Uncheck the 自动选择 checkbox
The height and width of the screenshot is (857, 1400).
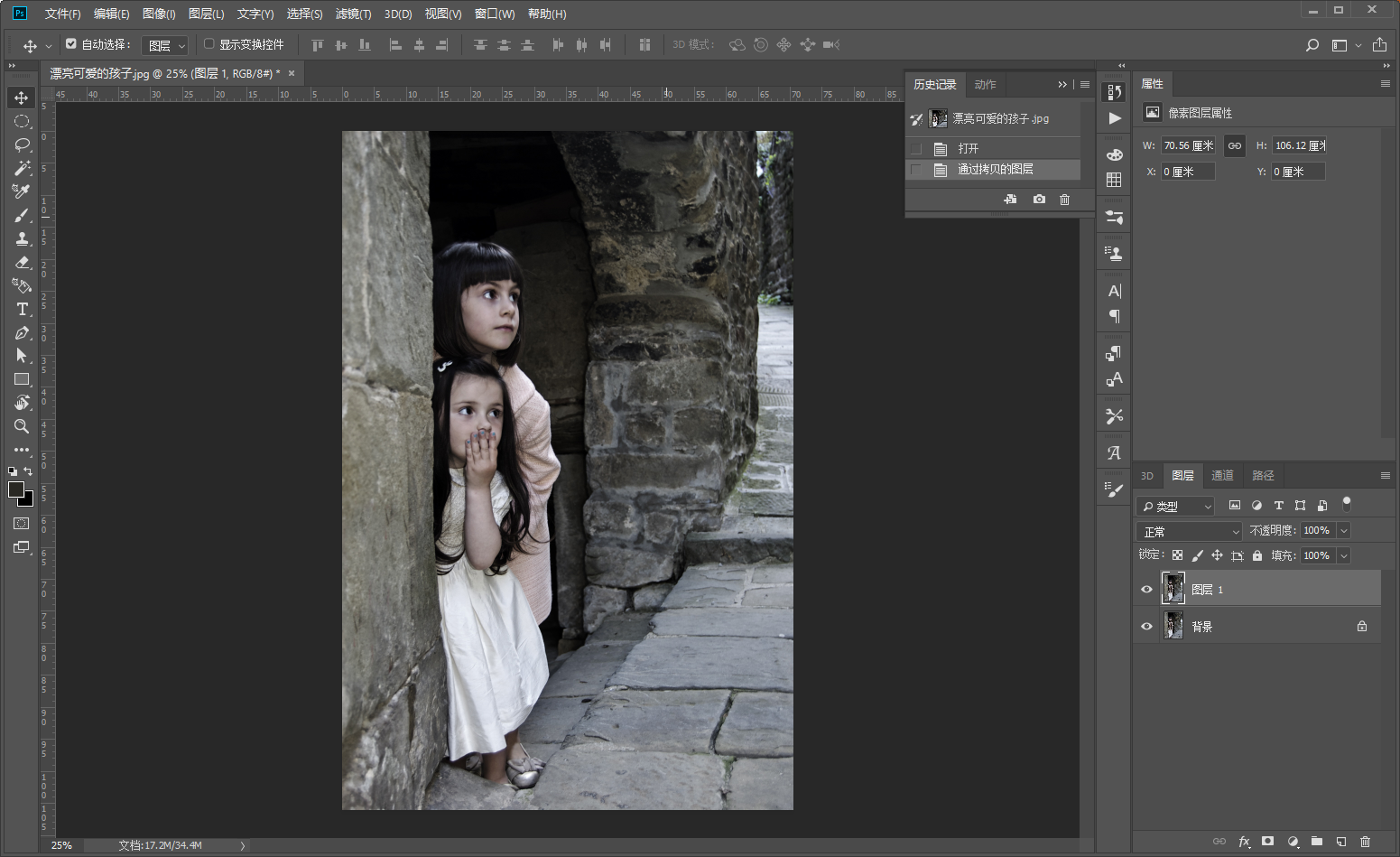pyautogui.click(x=71, y=44)
